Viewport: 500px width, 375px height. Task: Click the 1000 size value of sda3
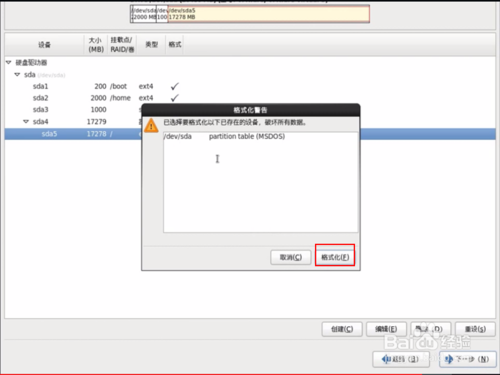click(99, 110)
